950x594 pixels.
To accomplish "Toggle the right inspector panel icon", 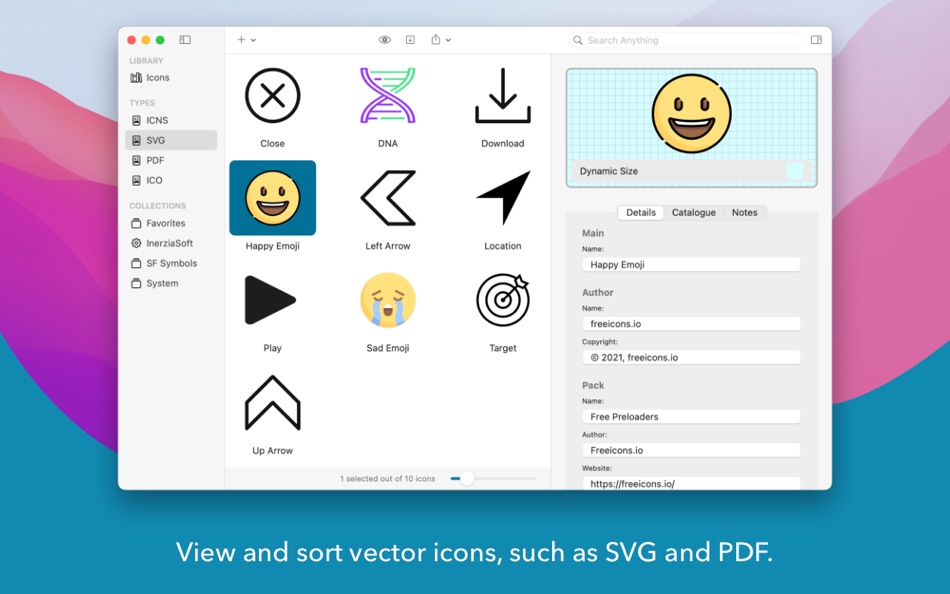I will pyautogui.click(x=816, y=40).
